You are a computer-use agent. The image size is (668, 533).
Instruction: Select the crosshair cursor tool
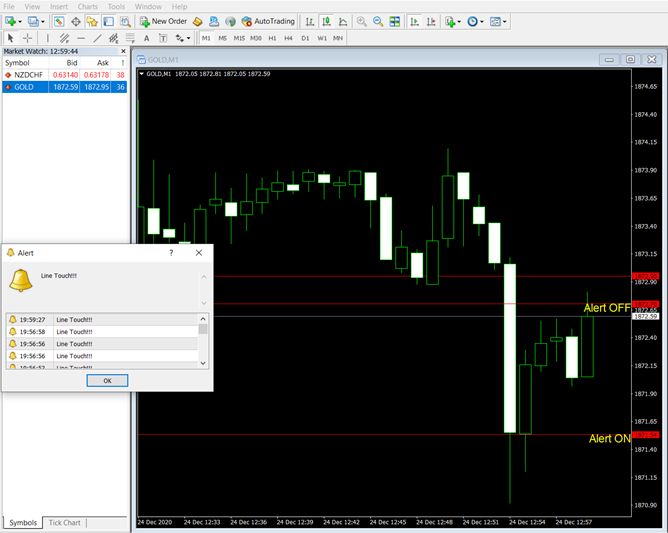(x=28, y=38)
